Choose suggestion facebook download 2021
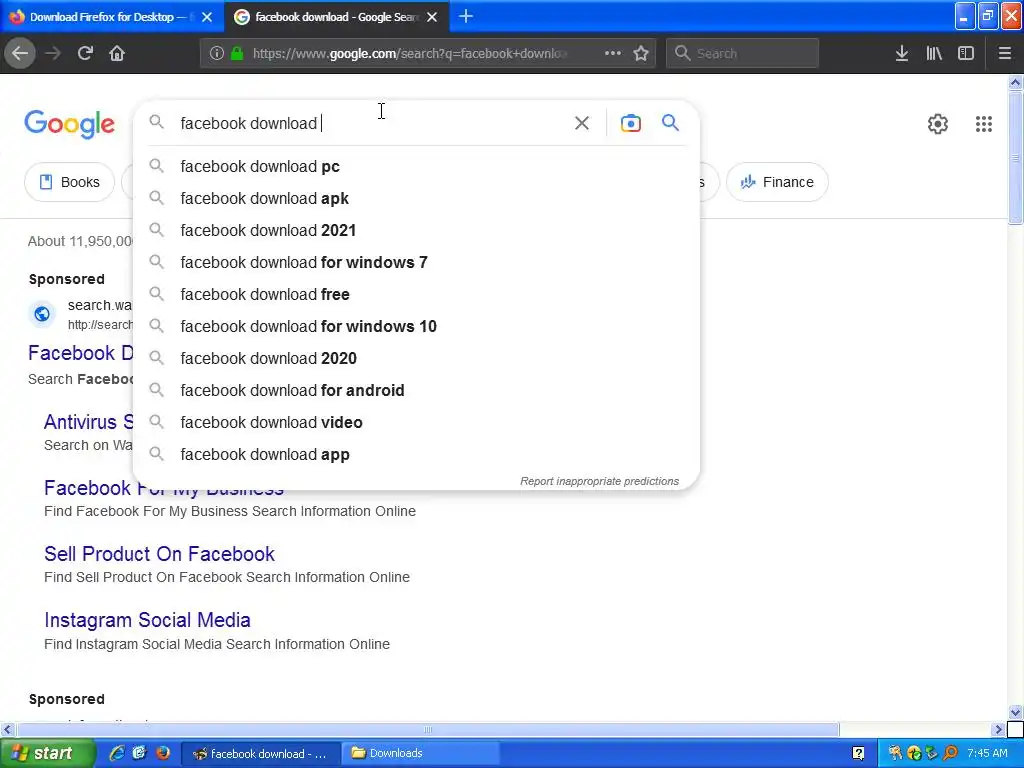 [416, 231]
